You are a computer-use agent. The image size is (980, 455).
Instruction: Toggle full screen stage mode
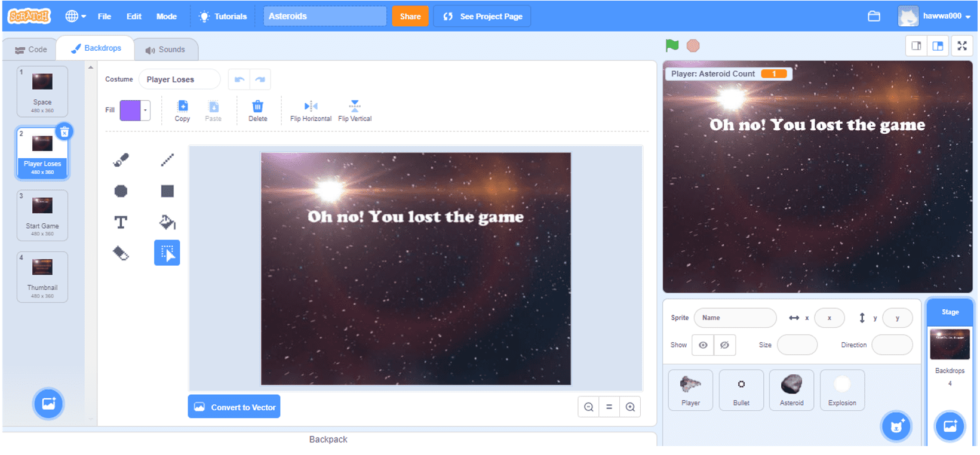click(x=961, y=46)
